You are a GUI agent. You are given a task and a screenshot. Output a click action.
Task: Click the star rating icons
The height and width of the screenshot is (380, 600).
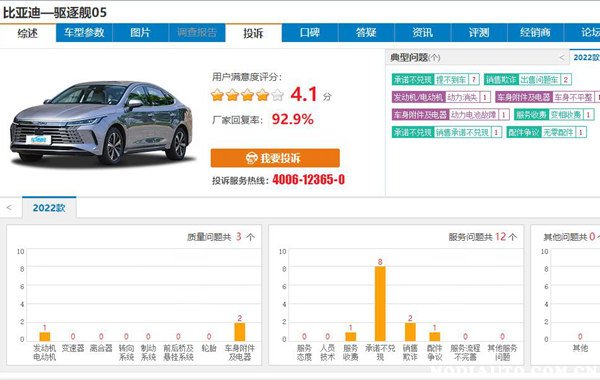[x=247, y=95]
